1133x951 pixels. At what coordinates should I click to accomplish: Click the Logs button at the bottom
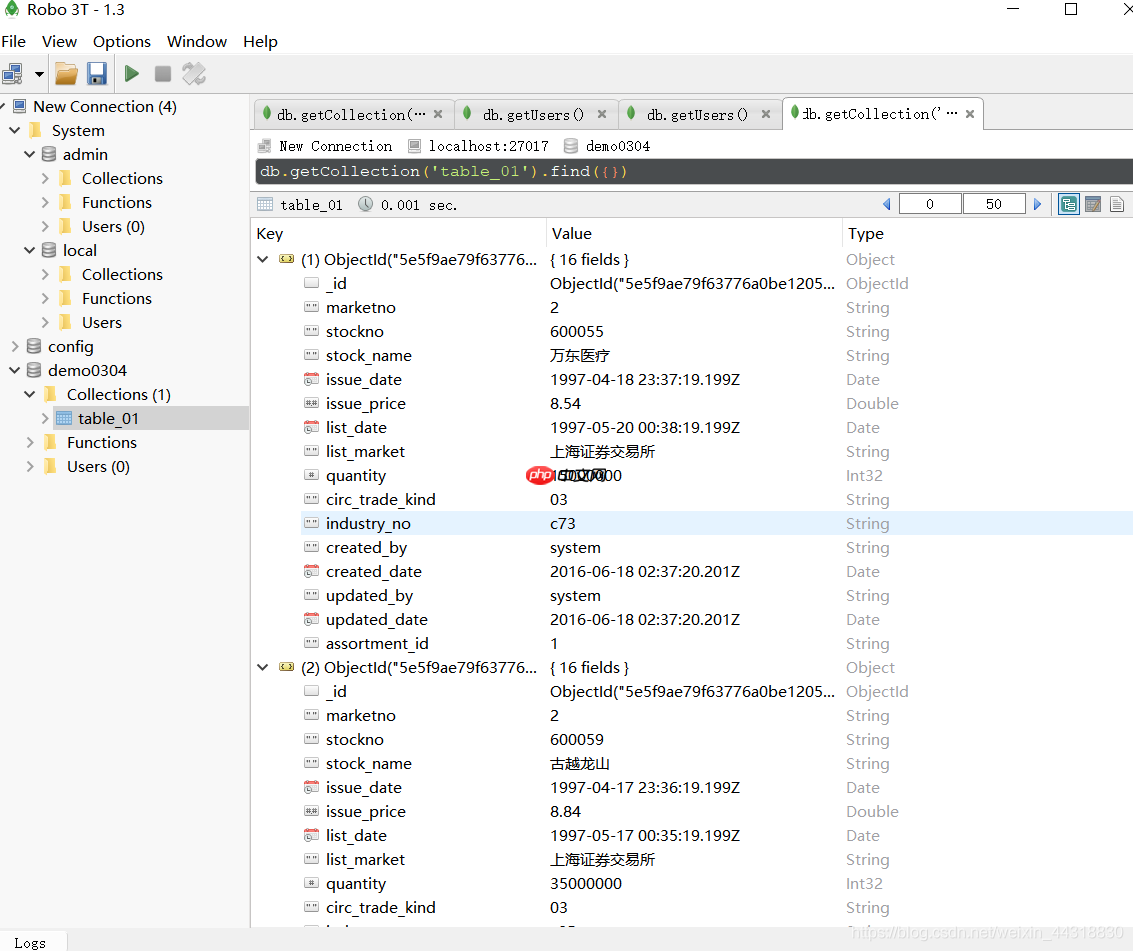pyautogui.click(x=32, y=942)
